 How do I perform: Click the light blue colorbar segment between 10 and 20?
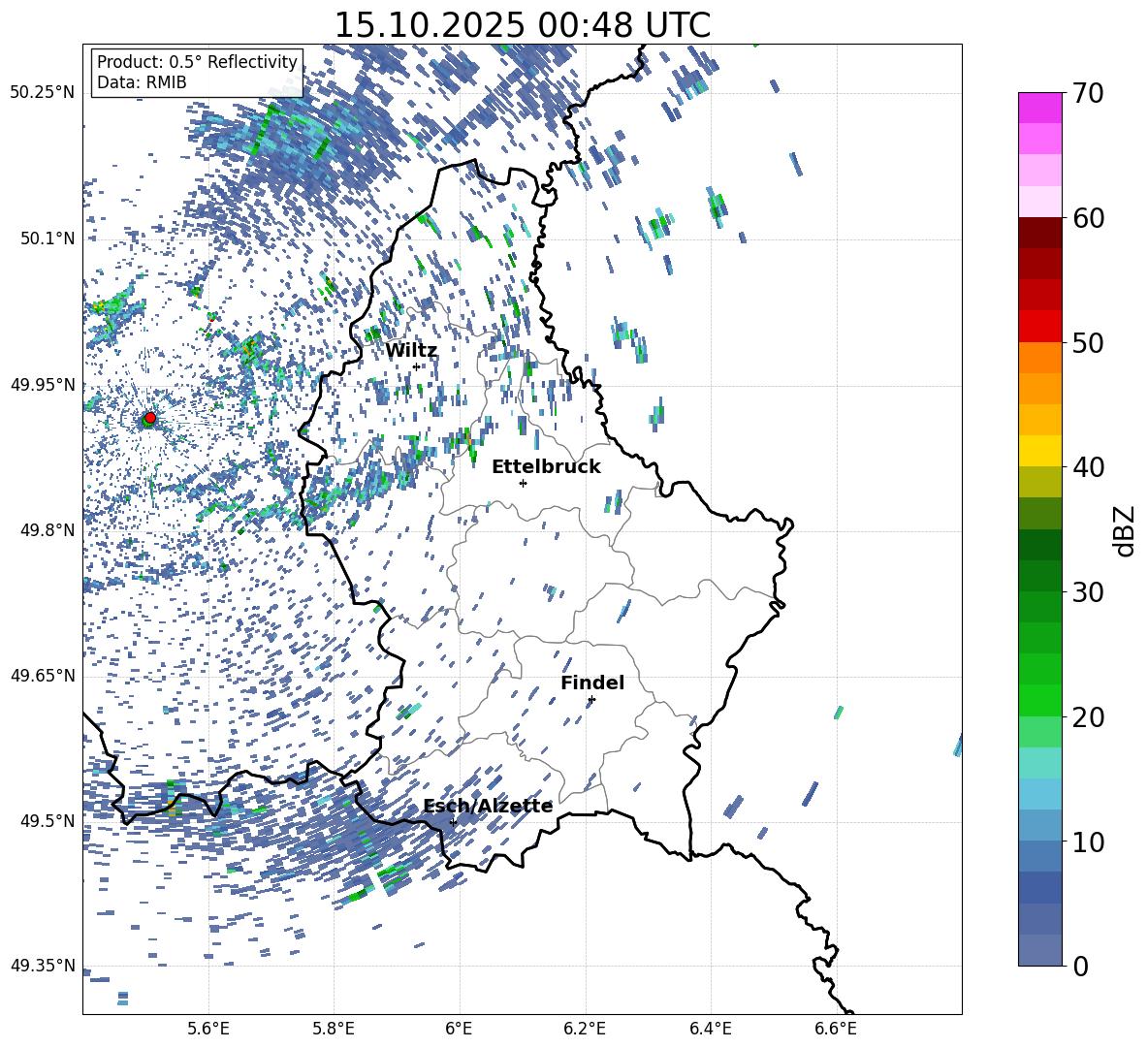coord(1039,794)
